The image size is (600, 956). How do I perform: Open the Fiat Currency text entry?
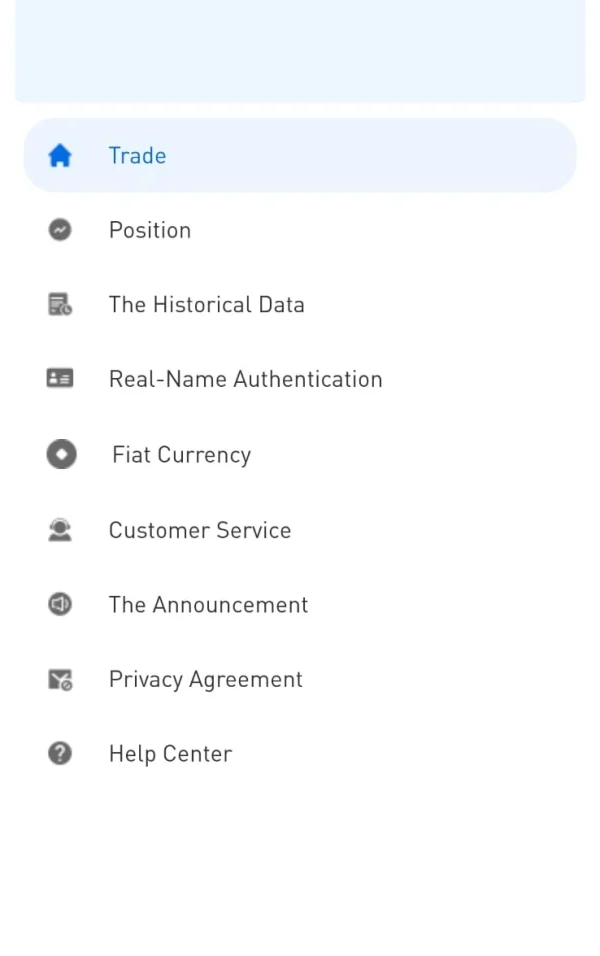point(181,455)
